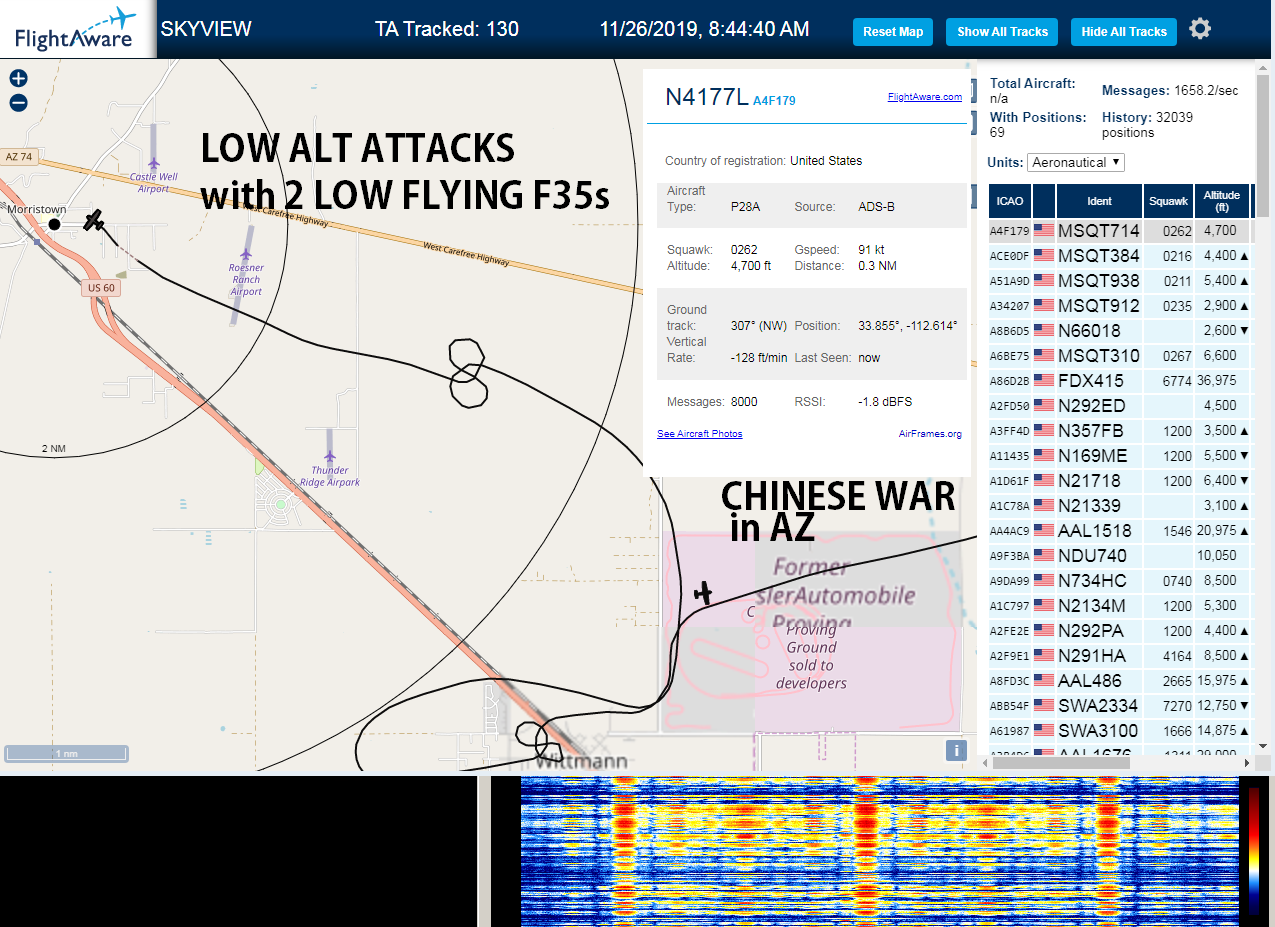
Task: Select the SWA3100 row
Action: pyautogui.click(x=1120, y=730)
